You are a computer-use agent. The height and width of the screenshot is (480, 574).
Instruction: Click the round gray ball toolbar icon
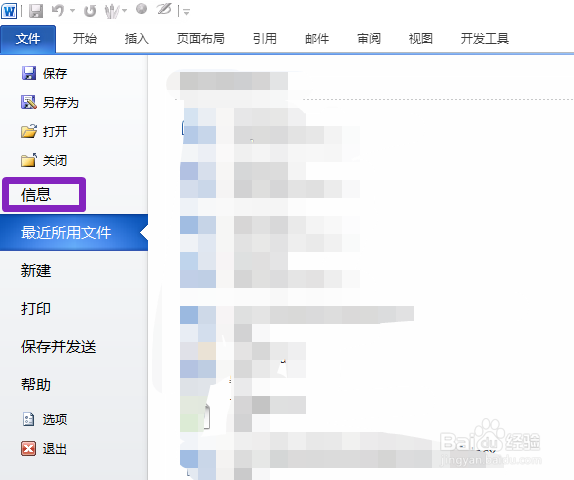(141, 9)
